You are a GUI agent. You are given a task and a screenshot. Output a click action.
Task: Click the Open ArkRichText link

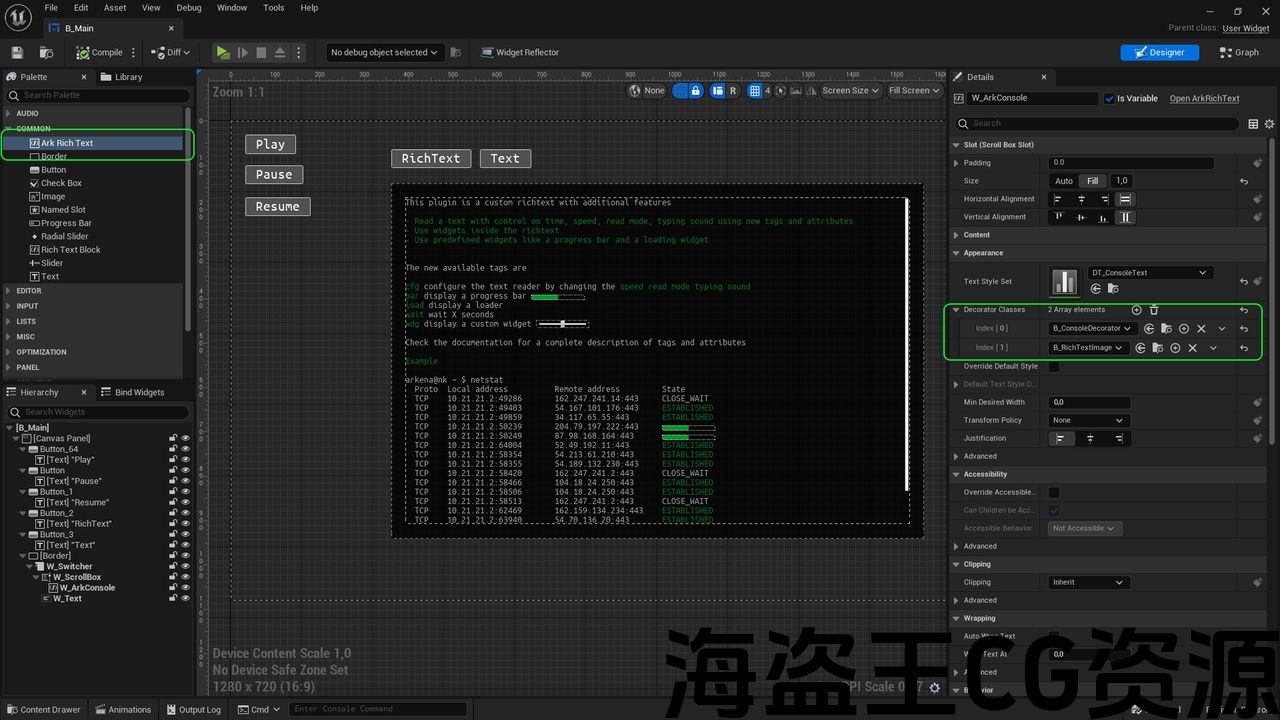point(1204,98)
